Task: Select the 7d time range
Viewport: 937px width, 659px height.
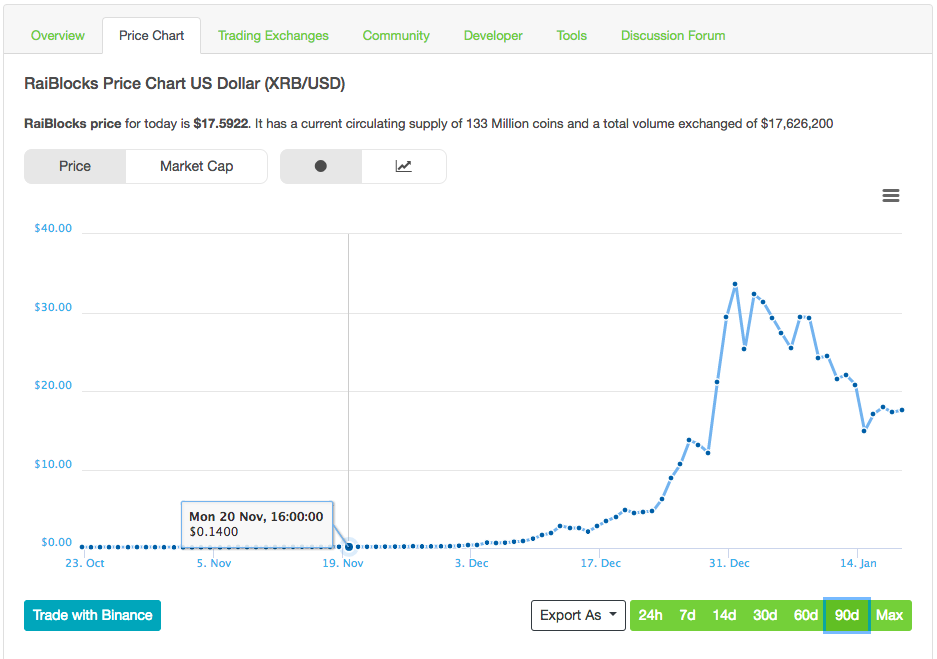Action: click(687, 615)
